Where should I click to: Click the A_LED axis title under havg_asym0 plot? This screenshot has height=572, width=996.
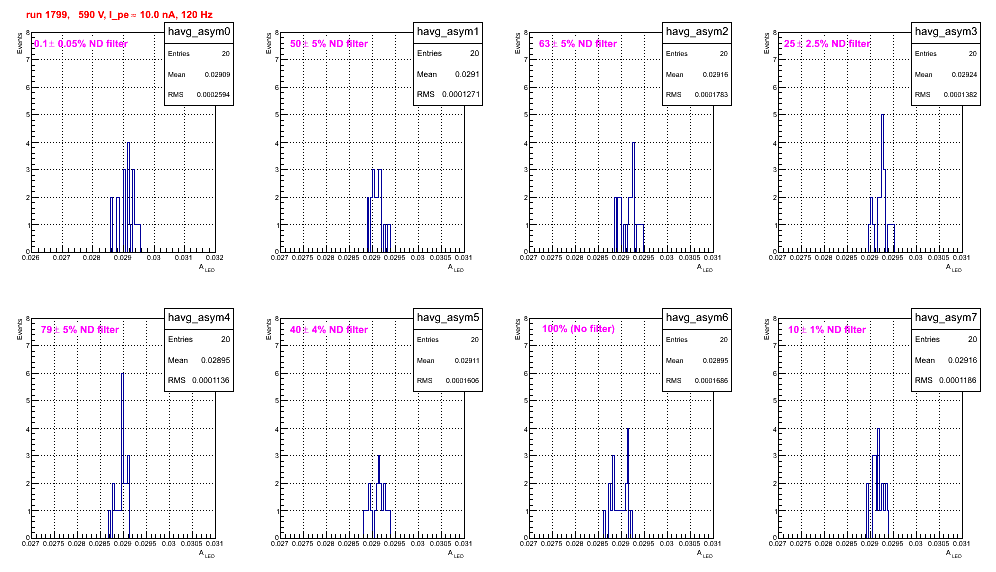click(207, 268)
